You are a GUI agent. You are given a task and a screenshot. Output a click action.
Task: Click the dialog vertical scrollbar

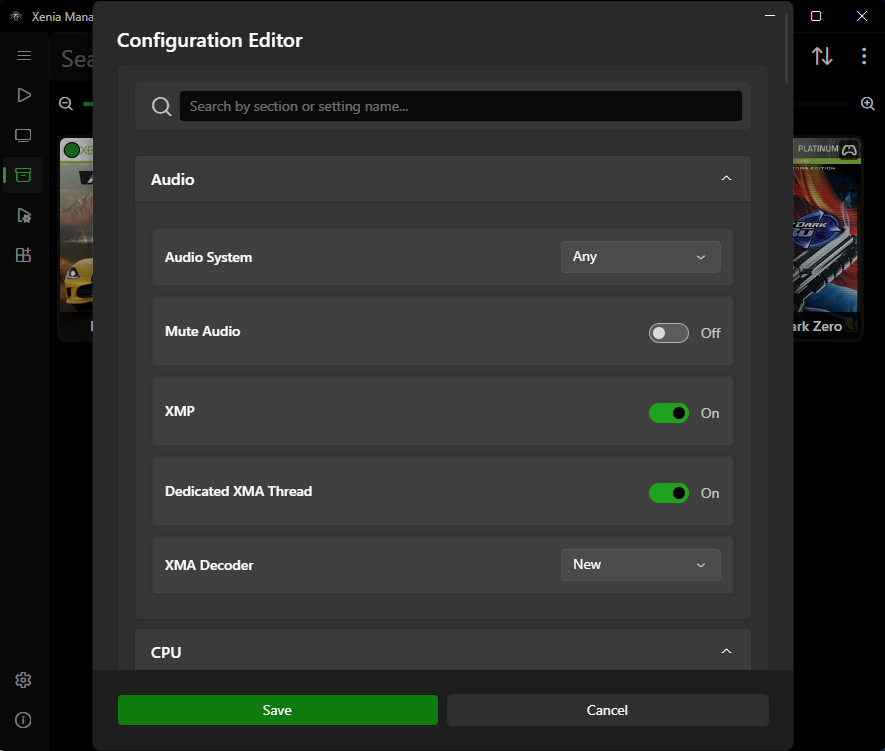[x=786, y=49]
